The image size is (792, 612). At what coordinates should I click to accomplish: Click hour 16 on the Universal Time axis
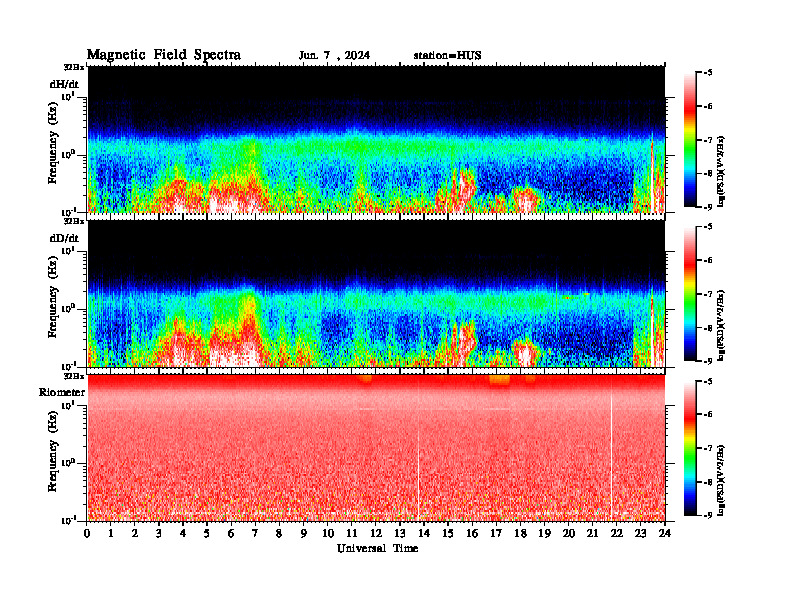pos(472,534)
